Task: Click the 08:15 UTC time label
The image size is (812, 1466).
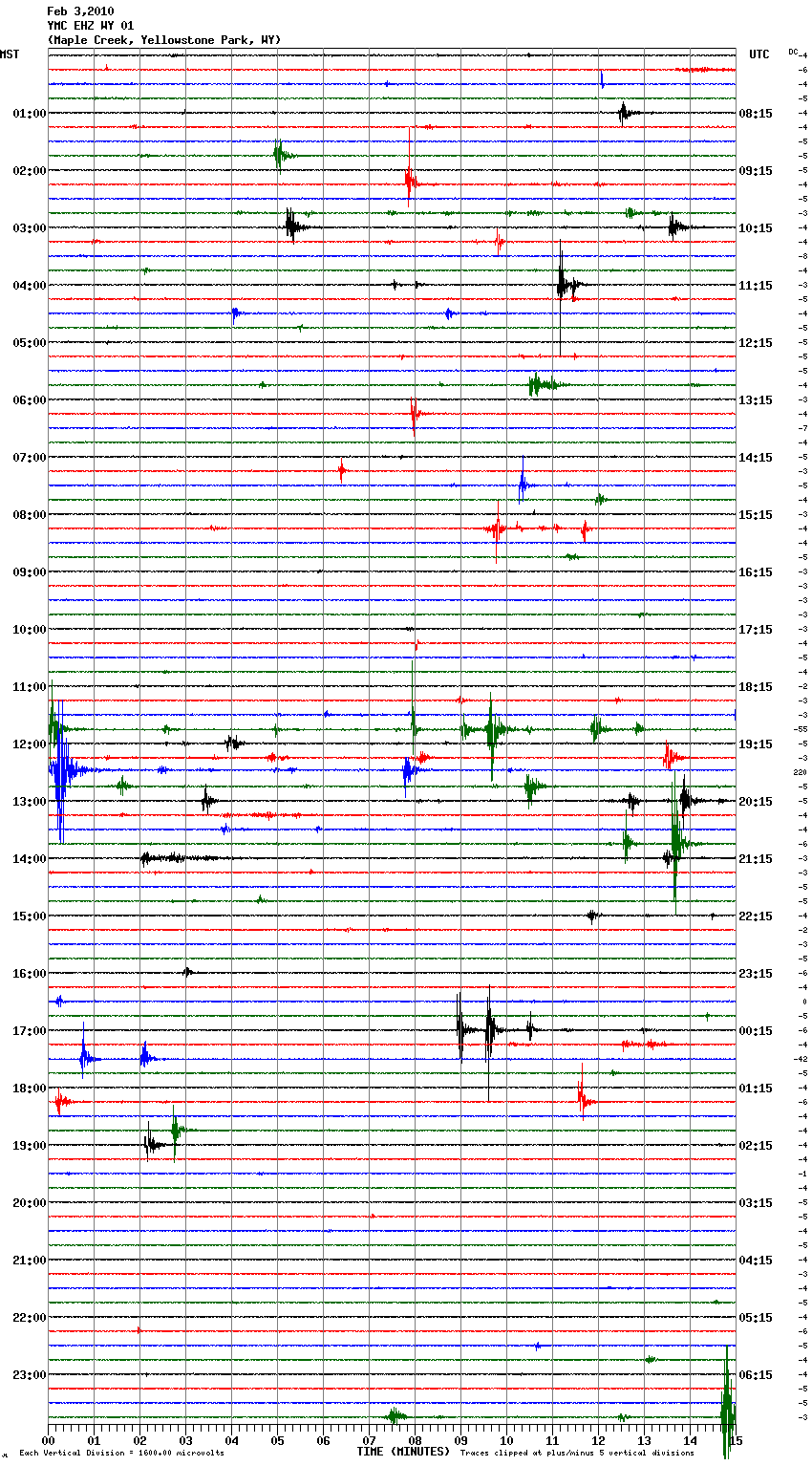Action: pyautogui.click(x=756, y=114)
